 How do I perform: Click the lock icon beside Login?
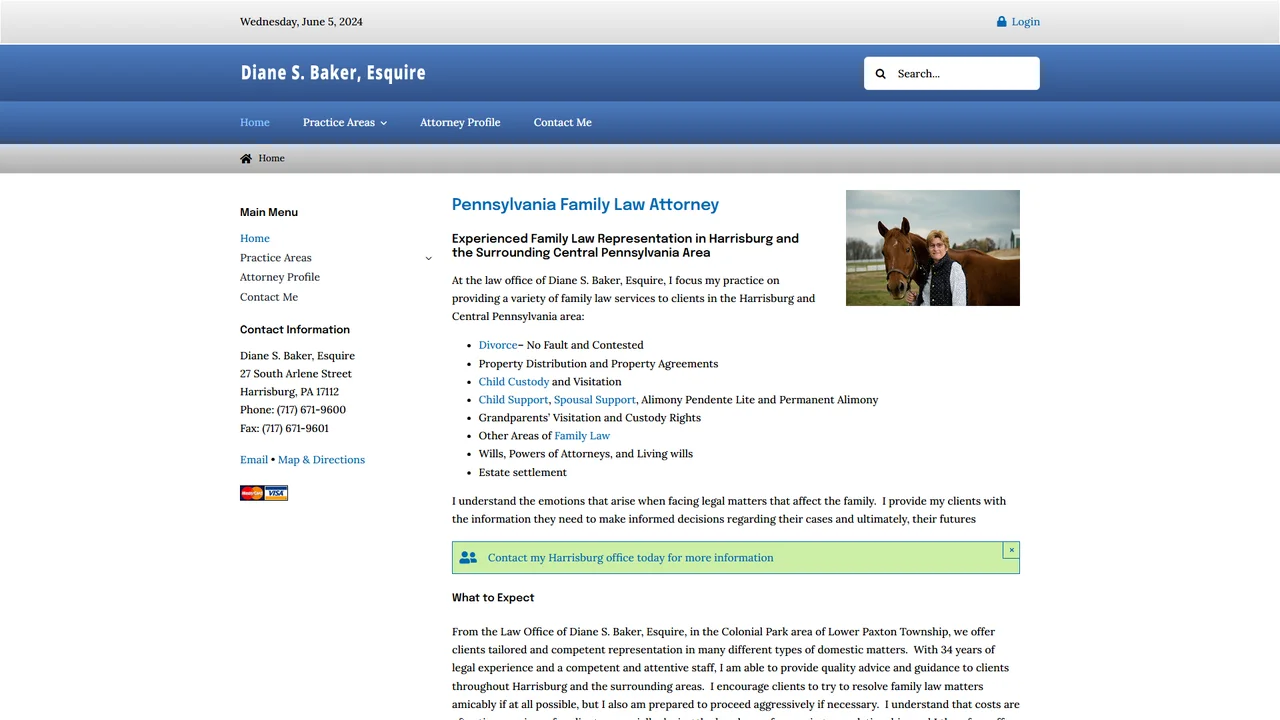1002,22
